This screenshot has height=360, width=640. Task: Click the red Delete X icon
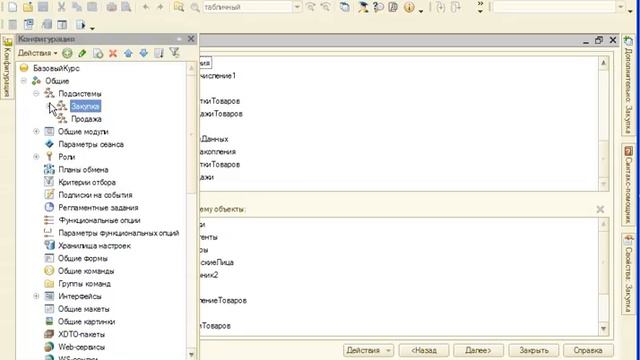pos(113,53)
